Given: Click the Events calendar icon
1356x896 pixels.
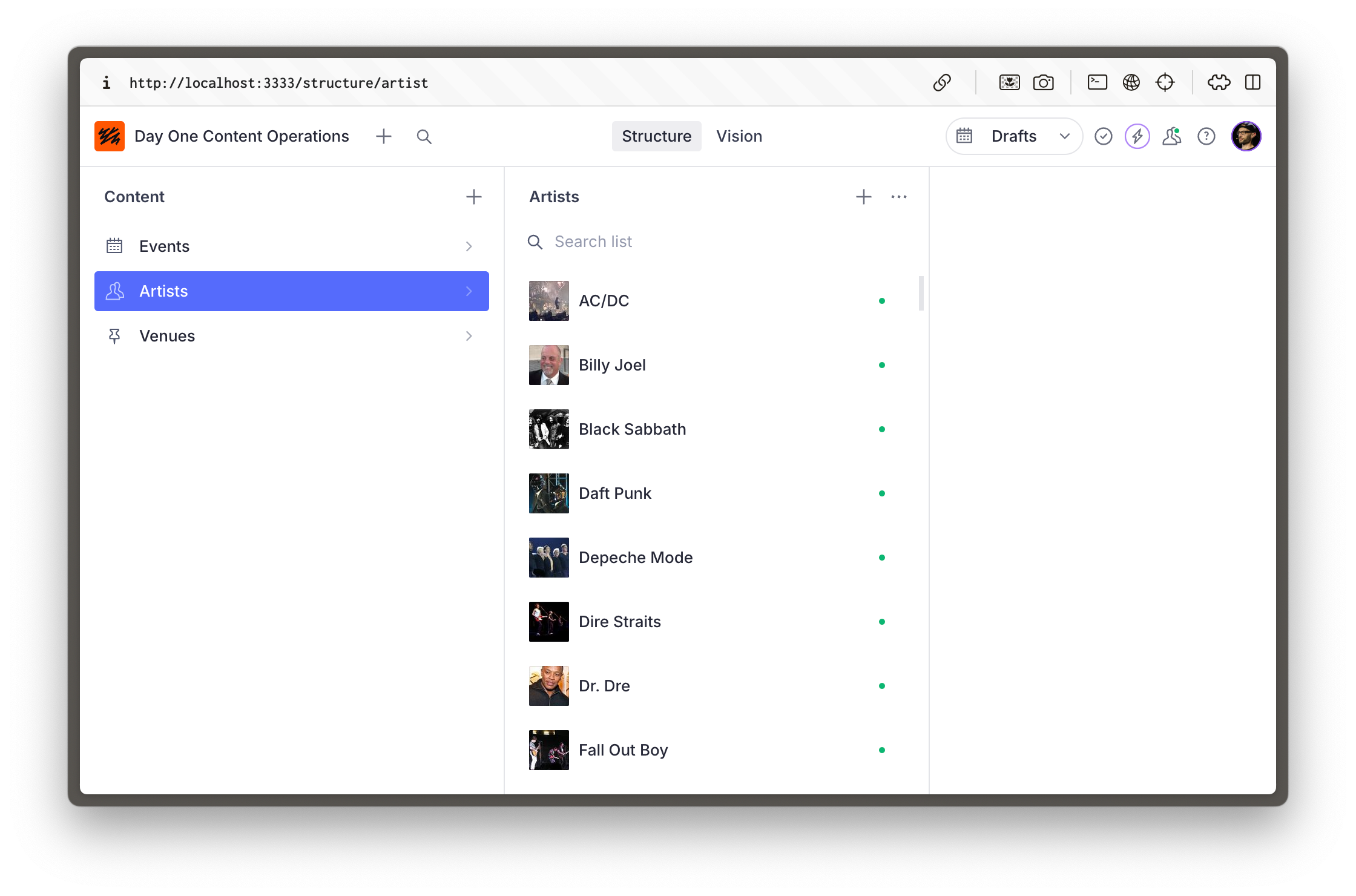Looking at the screenshot, I should (x=114, y=246).
